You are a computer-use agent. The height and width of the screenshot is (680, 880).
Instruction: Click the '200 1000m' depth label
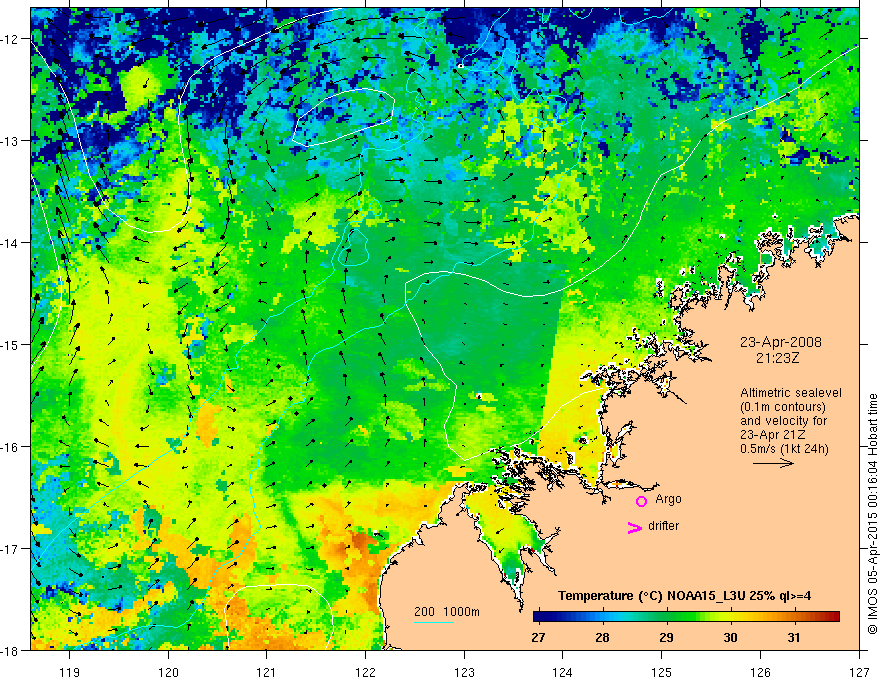pyautogui.click(x=447, y=612)
